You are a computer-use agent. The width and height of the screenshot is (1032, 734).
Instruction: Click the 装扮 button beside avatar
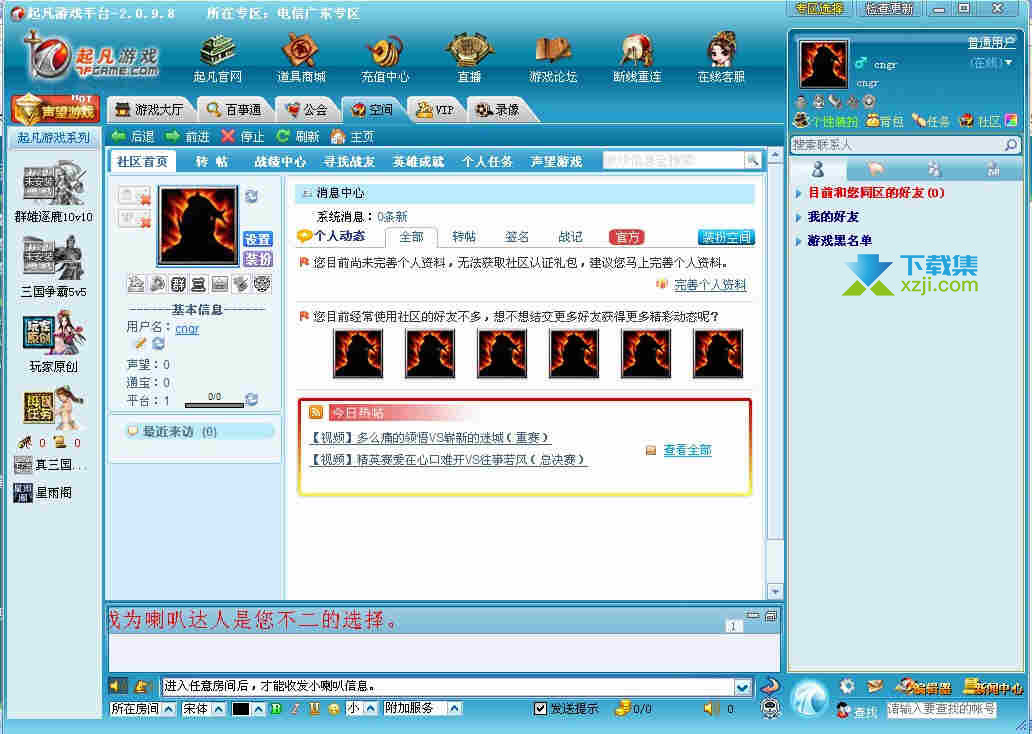coord(258,259)
